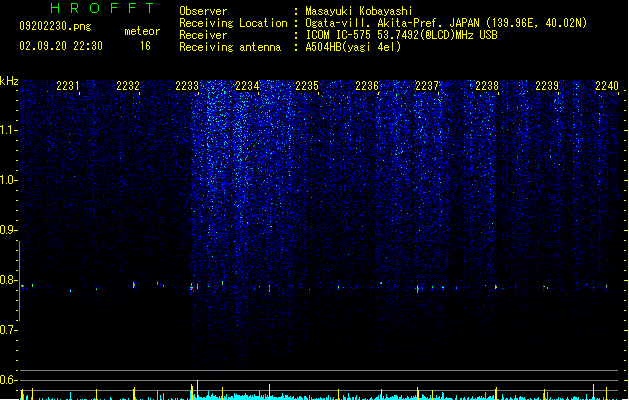Click the Receiving antenna field label
Image resolution: width=629 pixels, height=400 pixels.
(x=230, y=47)
